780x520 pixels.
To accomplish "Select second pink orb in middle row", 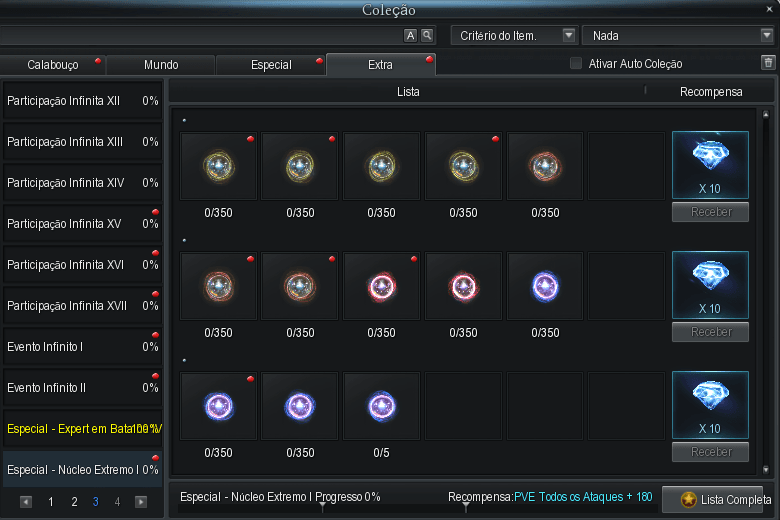I will [x=463, y=286].
